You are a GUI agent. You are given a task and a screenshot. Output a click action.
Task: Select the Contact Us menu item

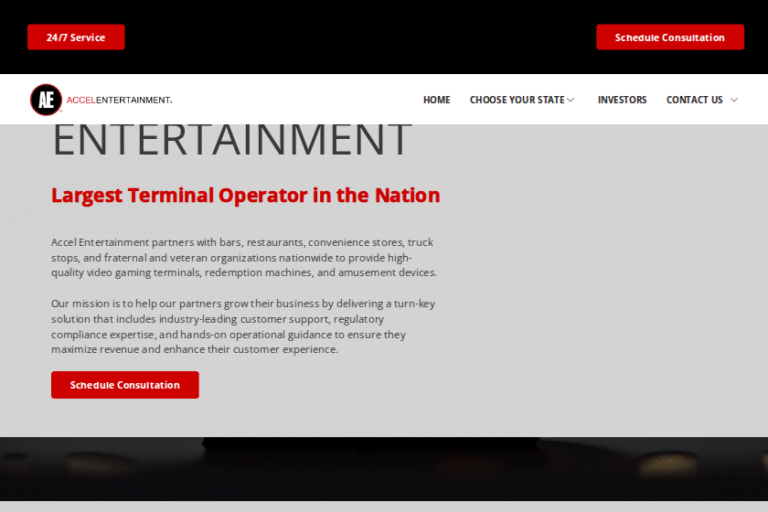click(x=694, y=100)
